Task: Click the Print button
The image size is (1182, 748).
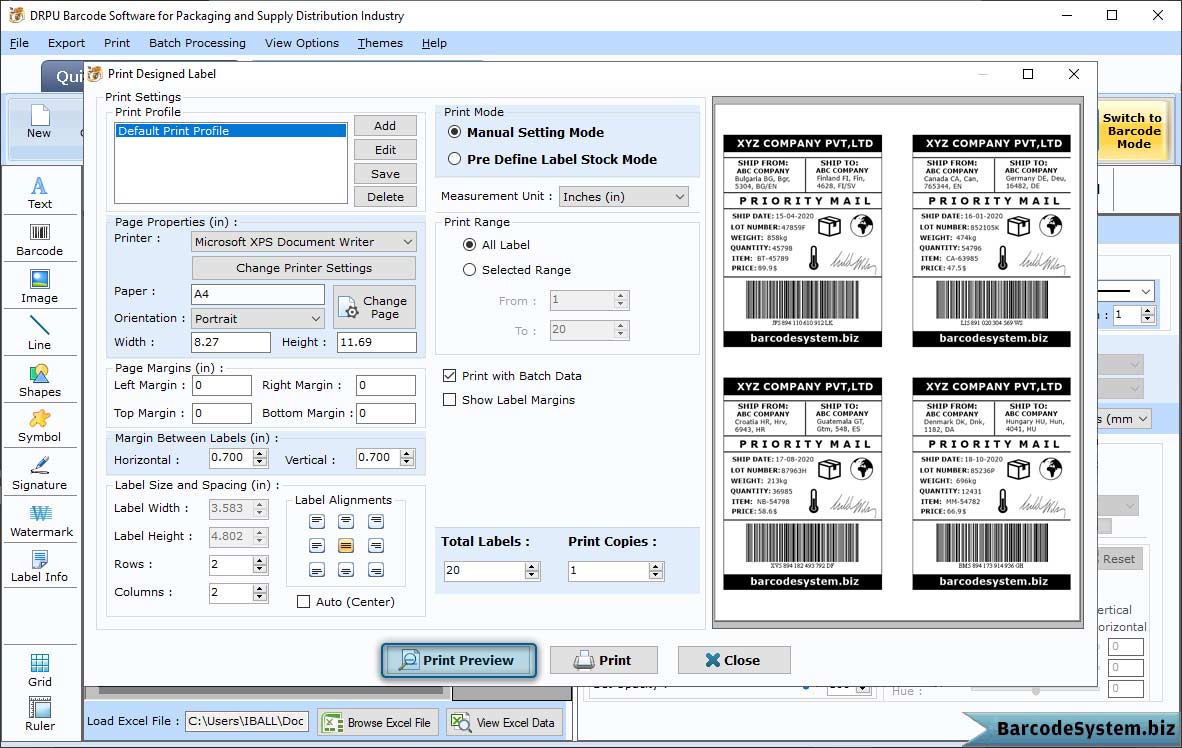Action: tap(604, 661)
